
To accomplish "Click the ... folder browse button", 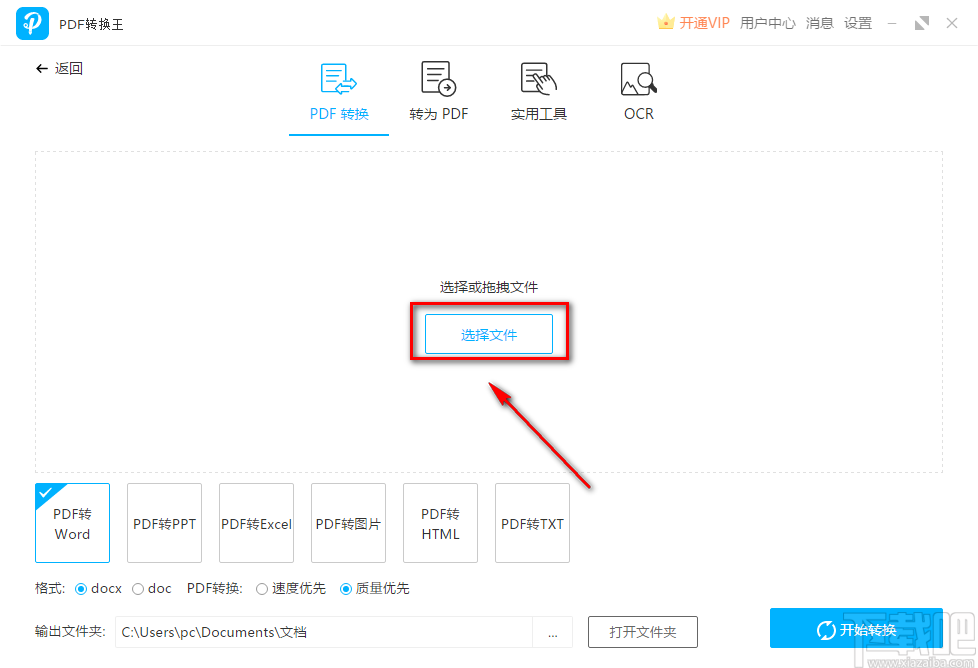I will 552,632.
